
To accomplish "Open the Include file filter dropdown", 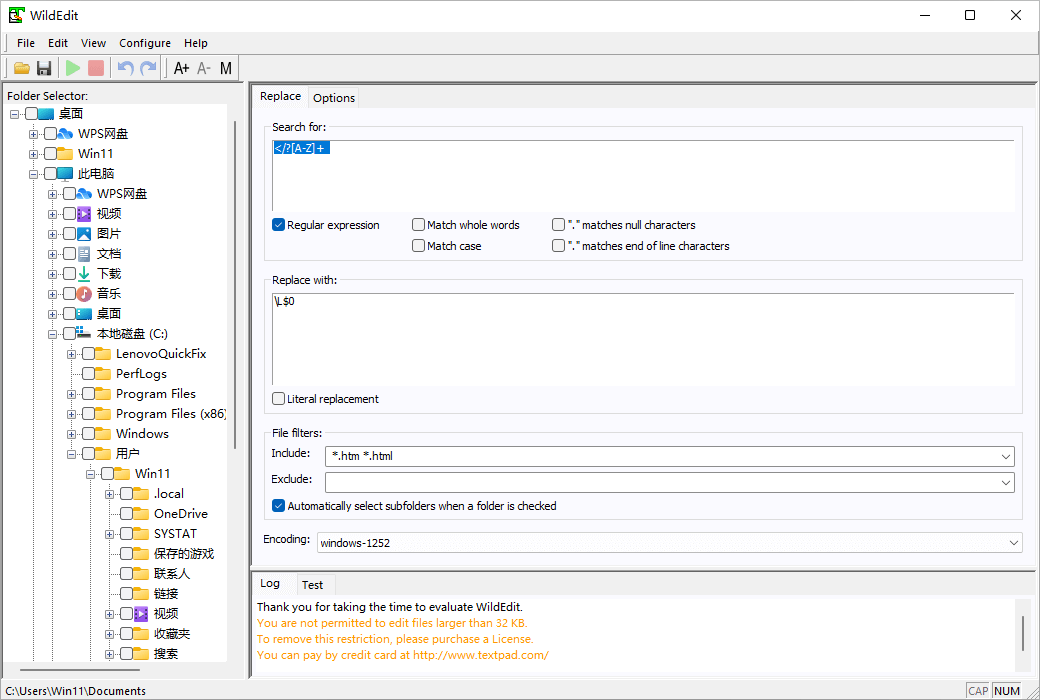I will [1005, 456].
